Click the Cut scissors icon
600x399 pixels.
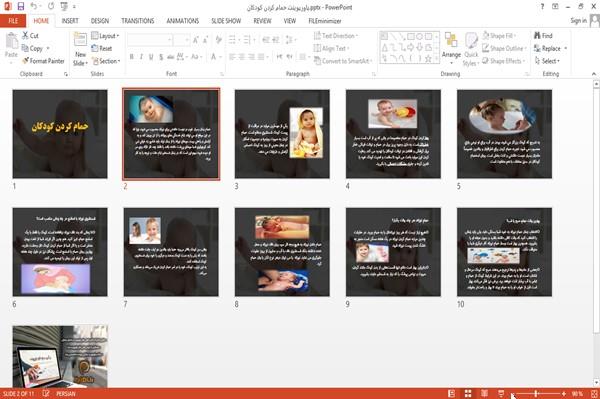pyautogui.click(x=25, y=36)
